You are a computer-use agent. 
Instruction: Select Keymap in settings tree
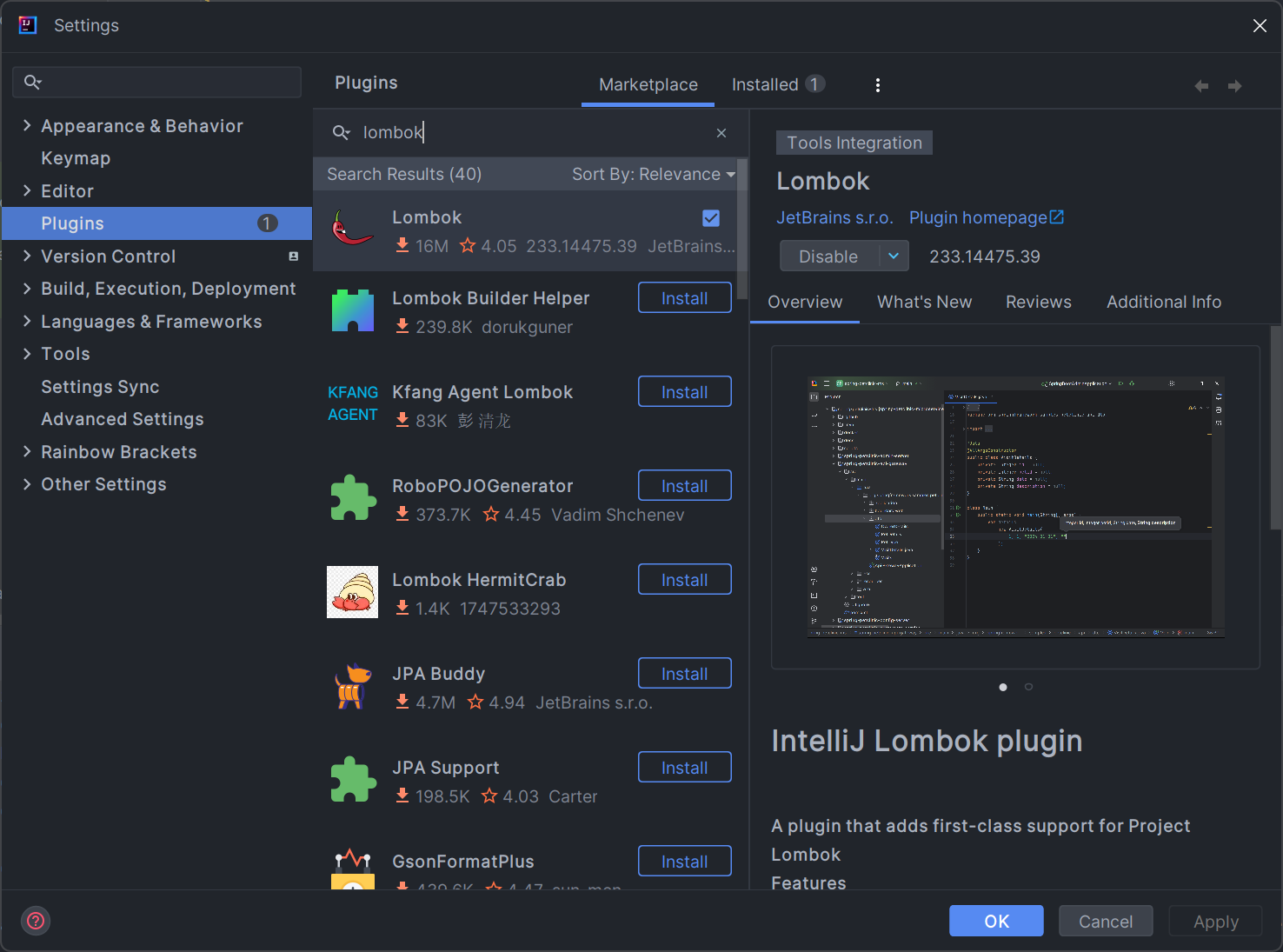[76, 158]
